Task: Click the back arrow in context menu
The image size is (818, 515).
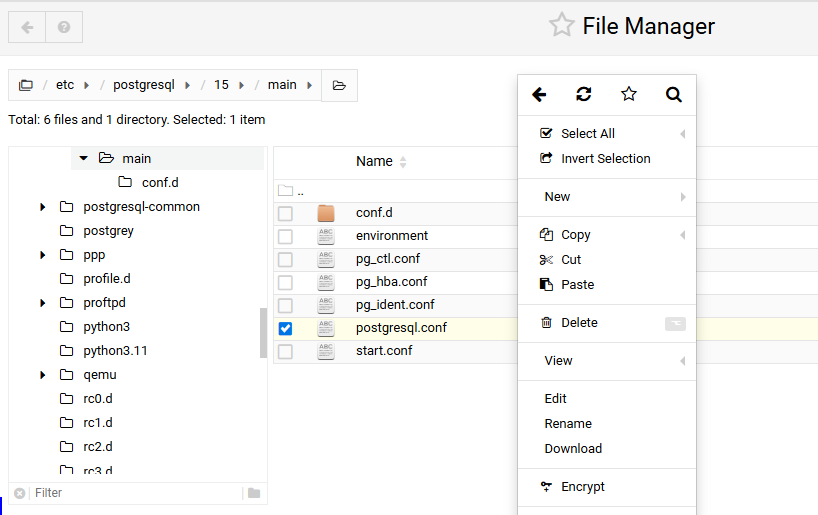Action: 539,94
